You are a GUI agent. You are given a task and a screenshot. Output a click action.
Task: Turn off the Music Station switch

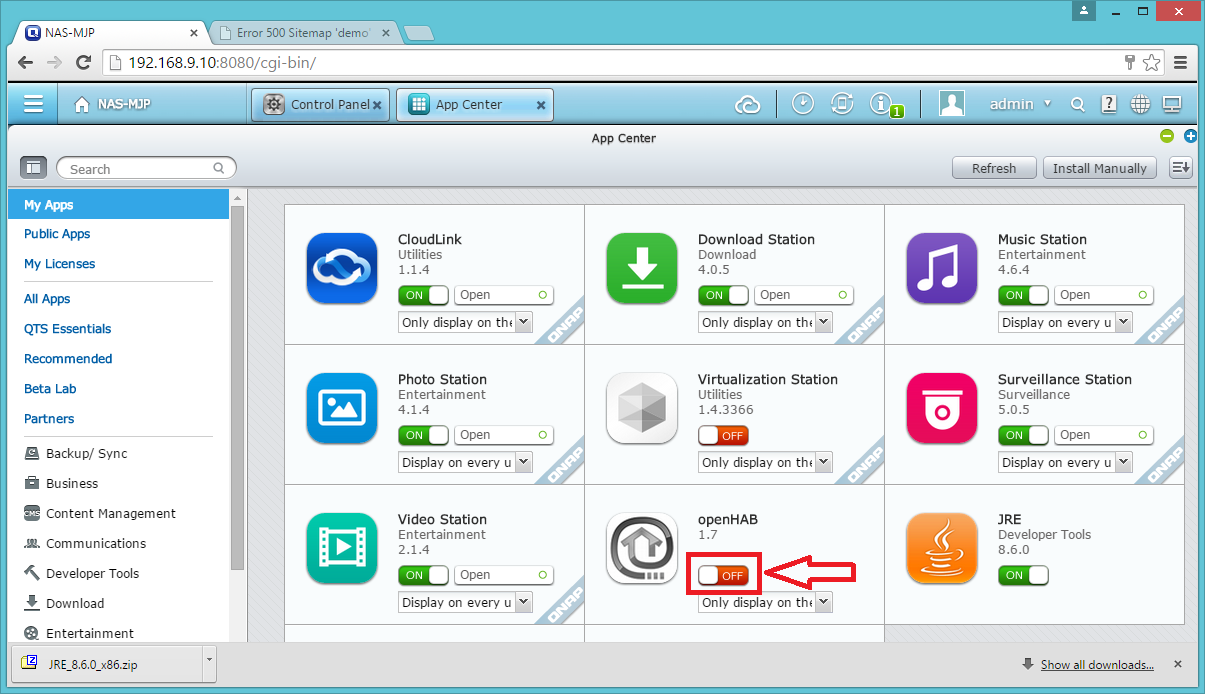pos(1023,295)
